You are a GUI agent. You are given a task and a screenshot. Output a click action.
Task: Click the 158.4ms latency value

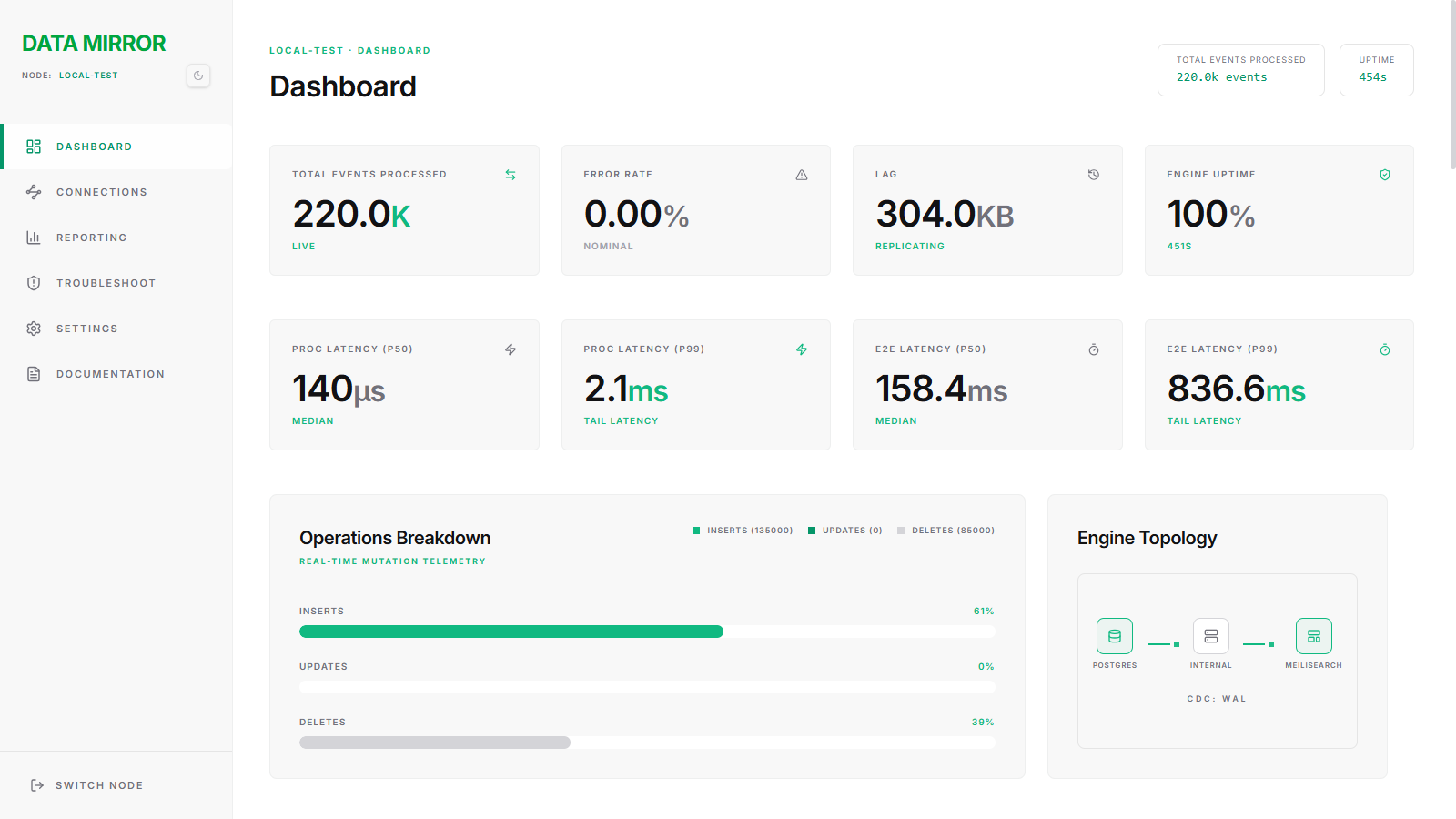click(x=942, y=389)
